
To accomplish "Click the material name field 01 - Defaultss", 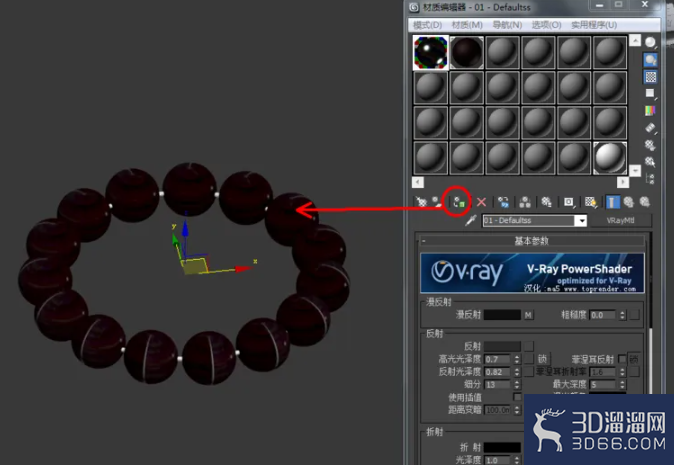I will point(529,221).
